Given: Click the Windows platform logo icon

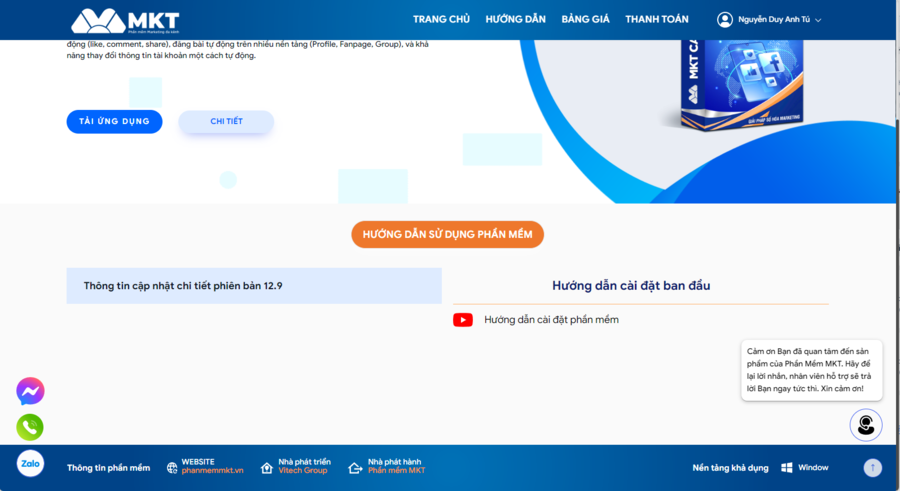Looking at the screenshot, I should point(787,467).
